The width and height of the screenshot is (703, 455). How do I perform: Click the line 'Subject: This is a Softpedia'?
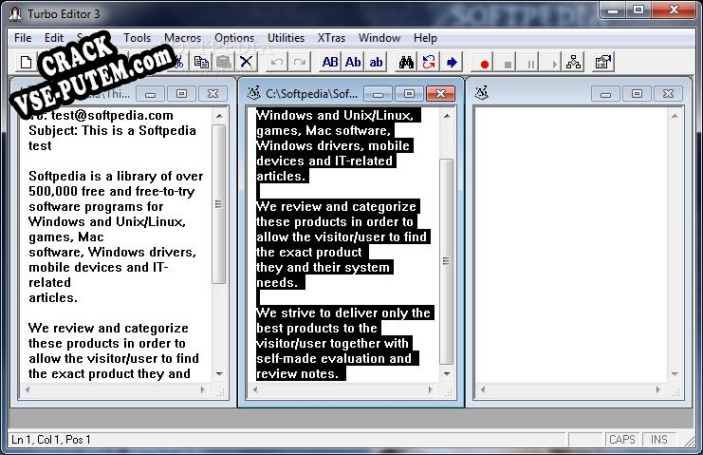click(112, 130)
